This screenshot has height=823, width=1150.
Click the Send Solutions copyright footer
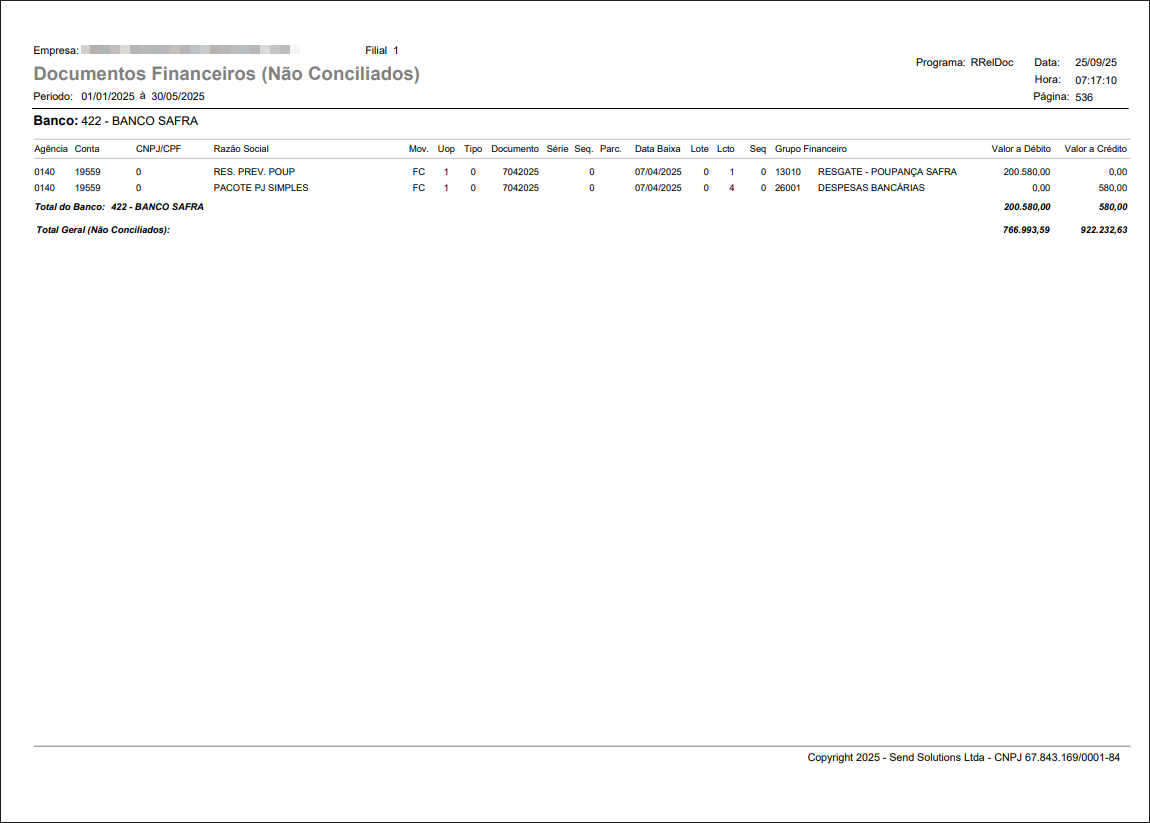click(963, 758)
